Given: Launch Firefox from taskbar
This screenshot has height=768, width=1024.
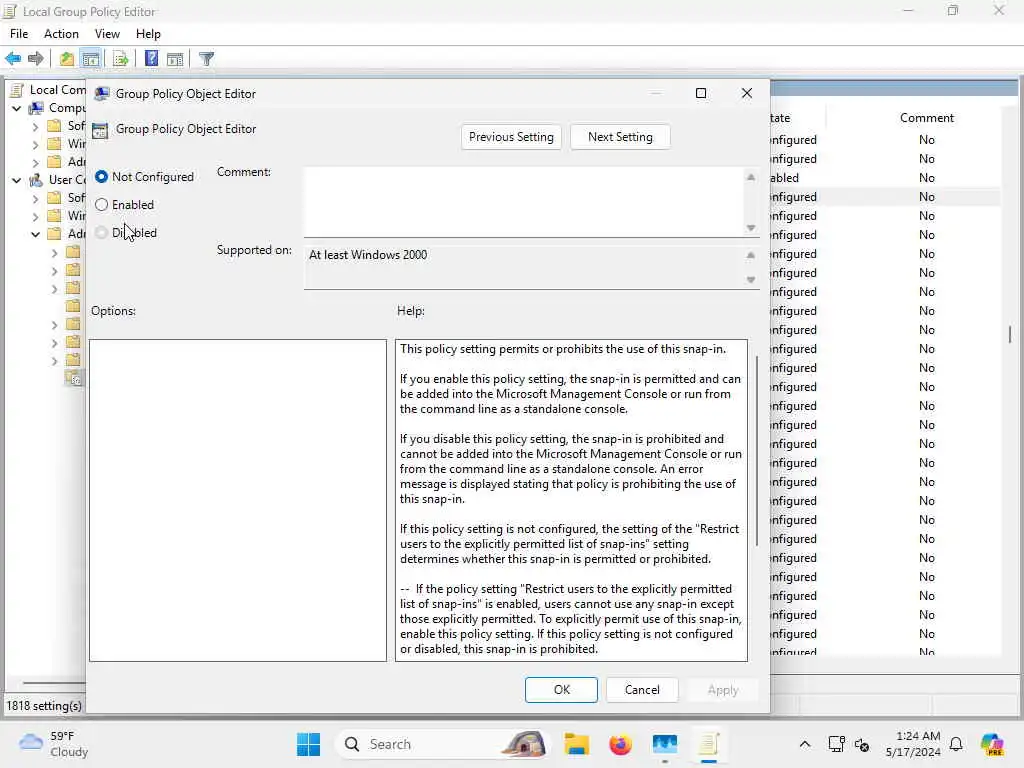Looking at the screenshot, I should pos(620,744).
